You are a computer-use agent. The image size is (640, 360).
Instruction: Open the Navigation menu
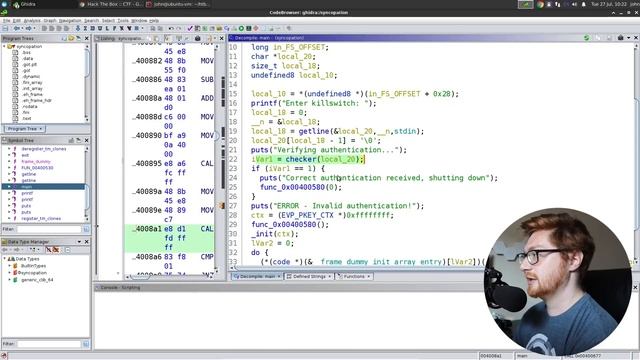[x=70, y=20]
